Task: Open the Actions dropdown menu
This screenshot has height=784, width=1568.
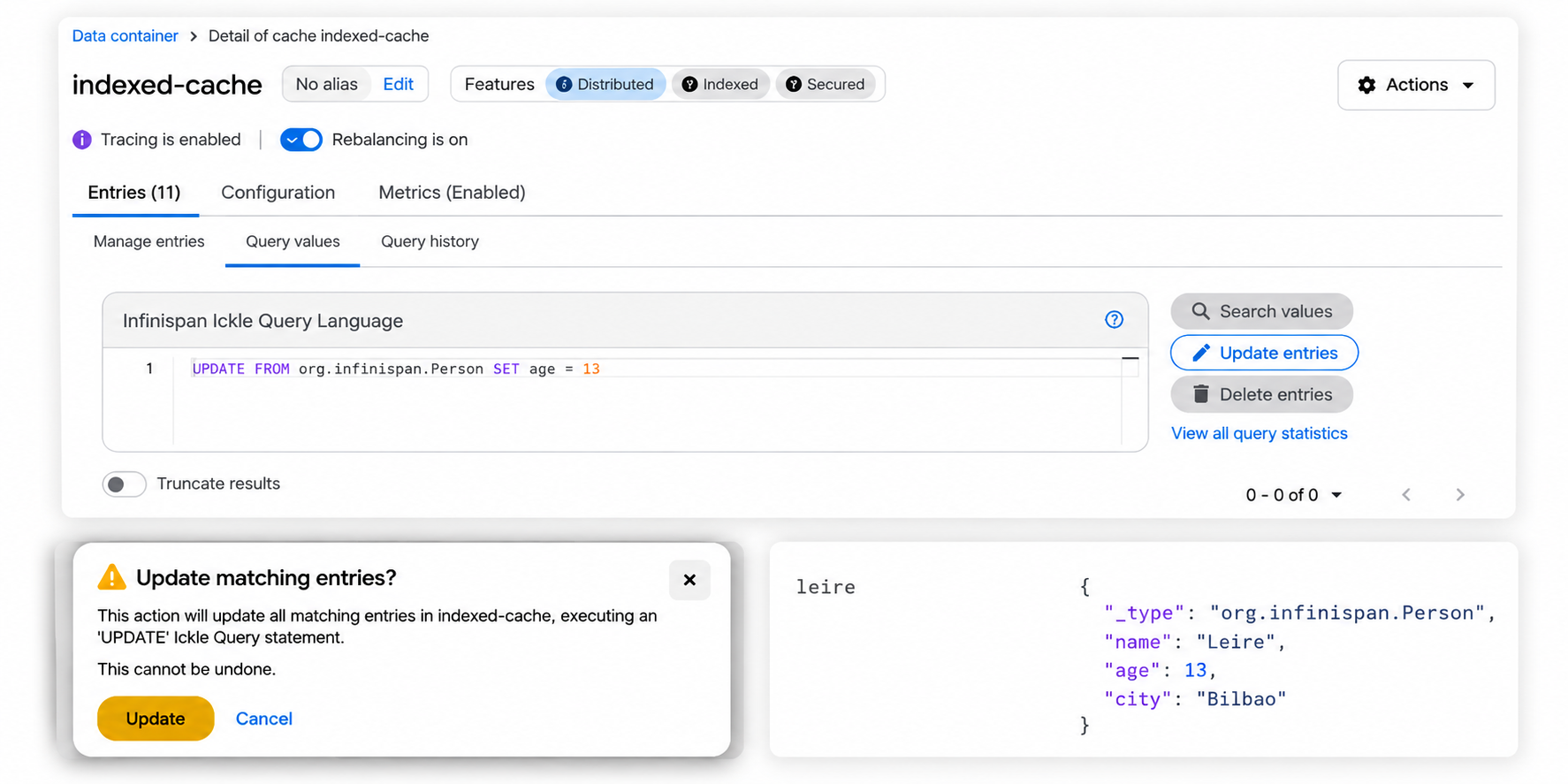Action: pos(1416,85)
